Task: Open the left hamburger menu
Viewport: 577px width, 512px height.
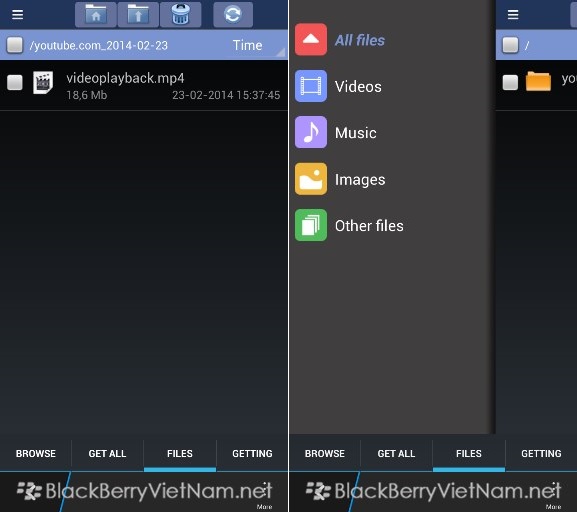Action: point(18,15)
